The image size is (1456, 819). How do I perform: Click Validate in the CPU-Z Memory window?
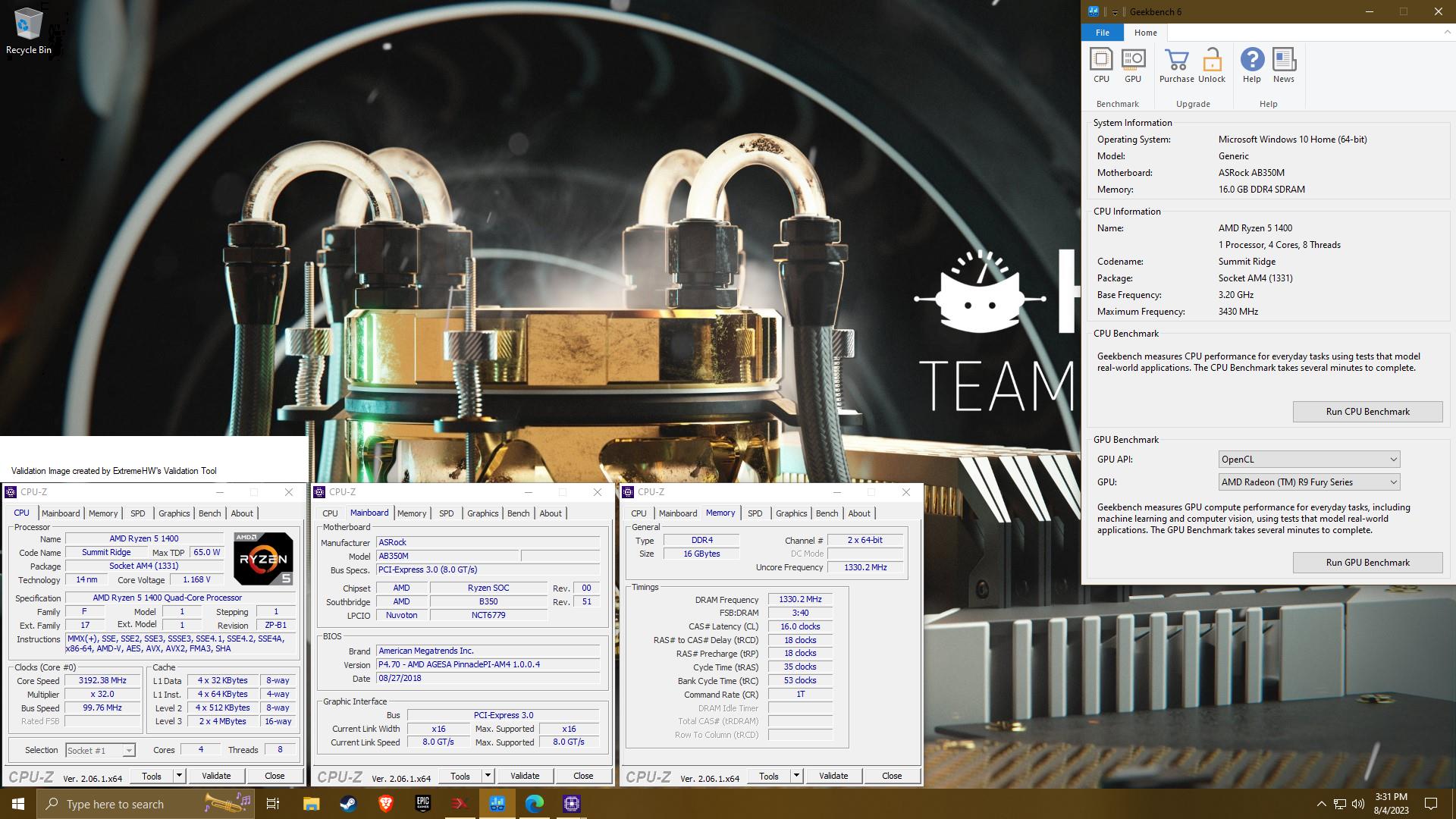tap(833, 776)
